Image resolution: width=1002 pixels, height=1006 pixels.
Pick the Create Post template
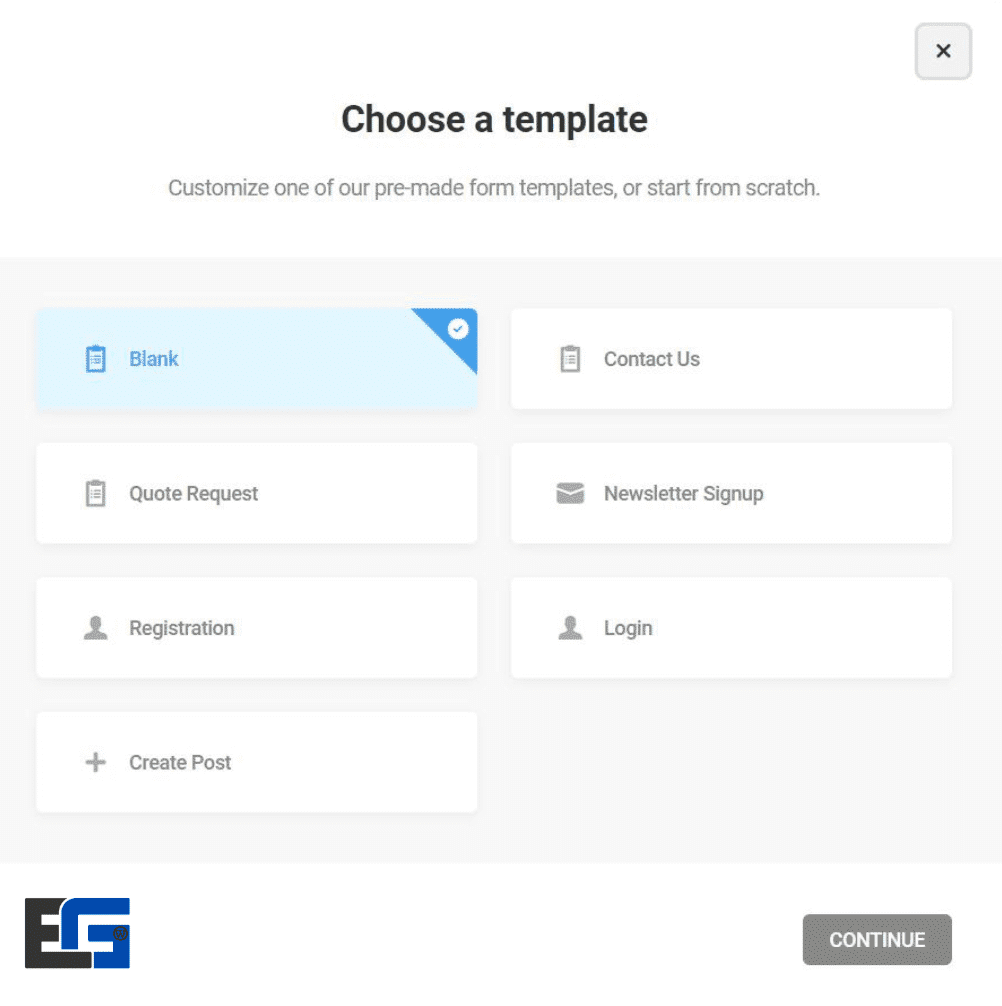click(x=180, y=763)
